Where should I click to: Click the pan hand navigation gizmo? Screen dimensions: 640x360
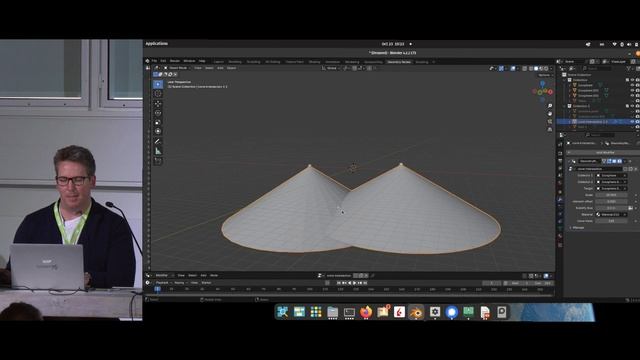pos(550,113)
